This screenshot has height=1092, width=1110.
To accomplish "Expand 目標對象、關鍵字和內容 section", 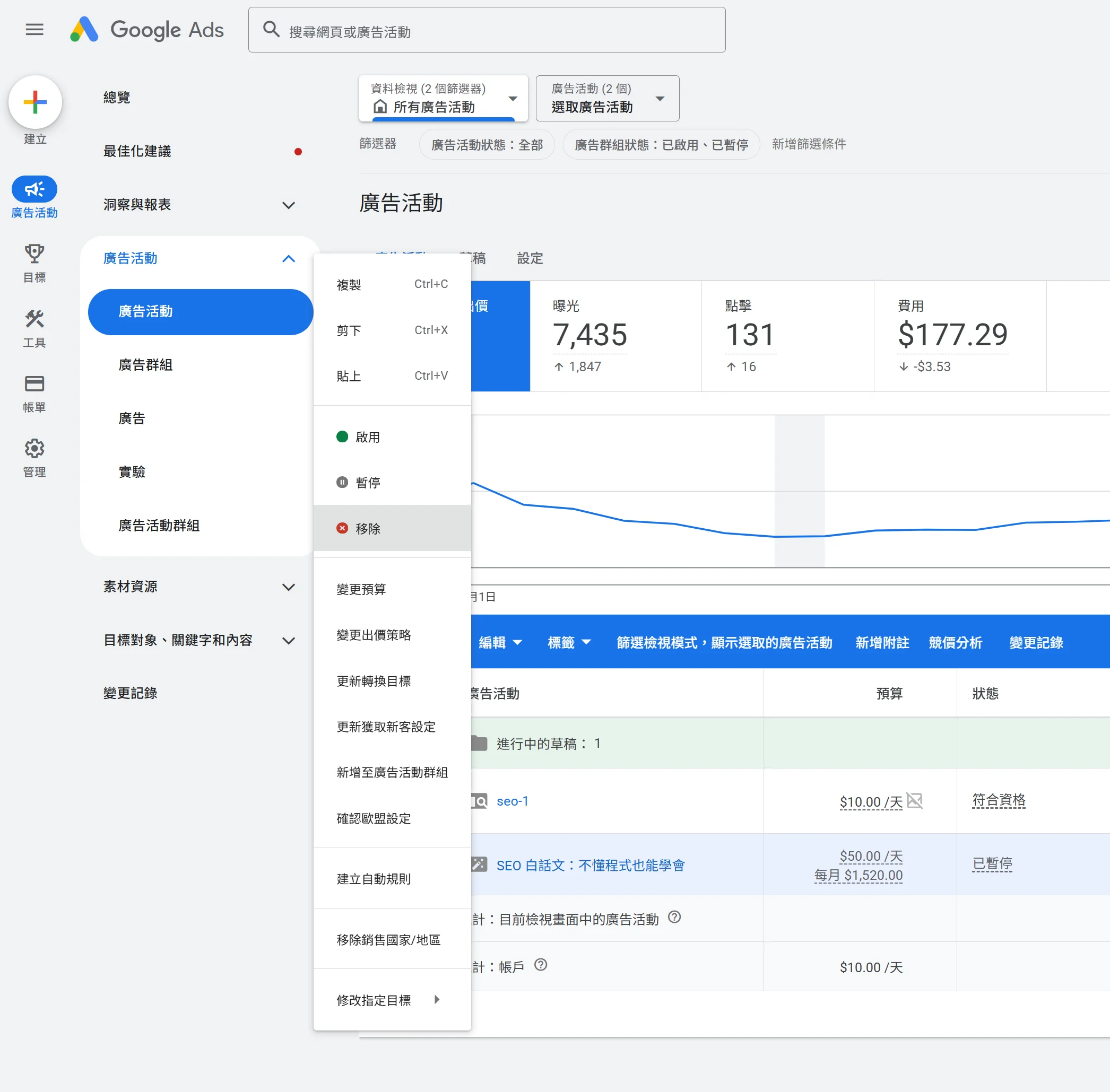I will coord(289,640).
